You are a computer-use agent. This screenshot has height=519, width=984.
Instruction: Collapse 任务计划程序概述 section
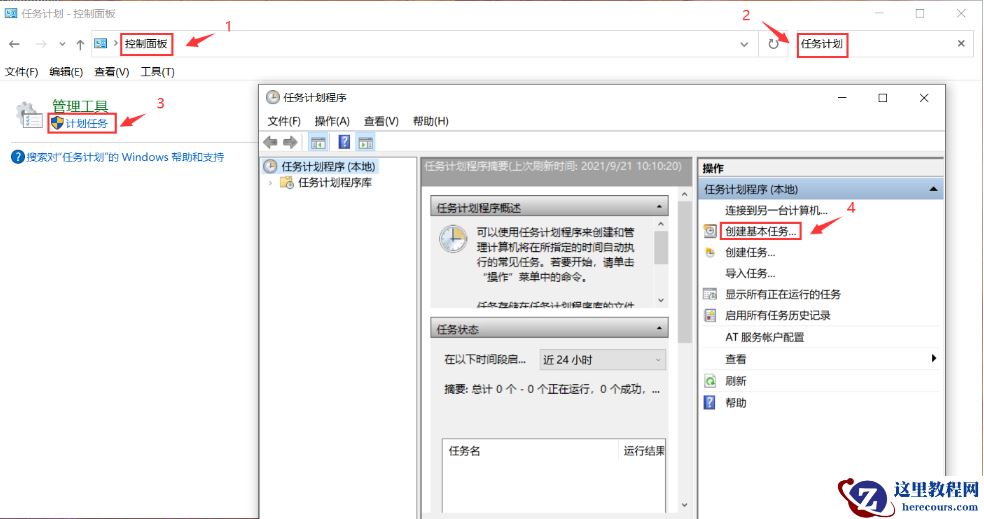click(x=659, y=206)
